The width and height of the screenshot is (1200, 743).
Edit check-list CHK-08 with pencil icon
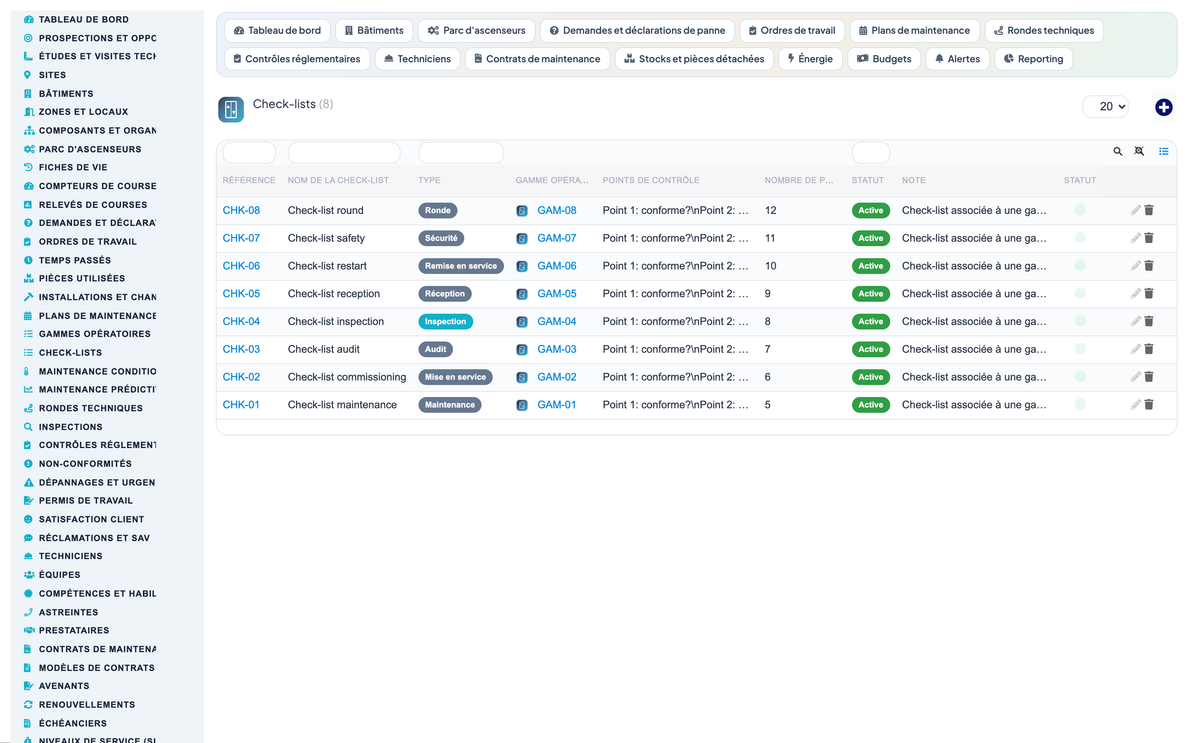coord(1135,210)
